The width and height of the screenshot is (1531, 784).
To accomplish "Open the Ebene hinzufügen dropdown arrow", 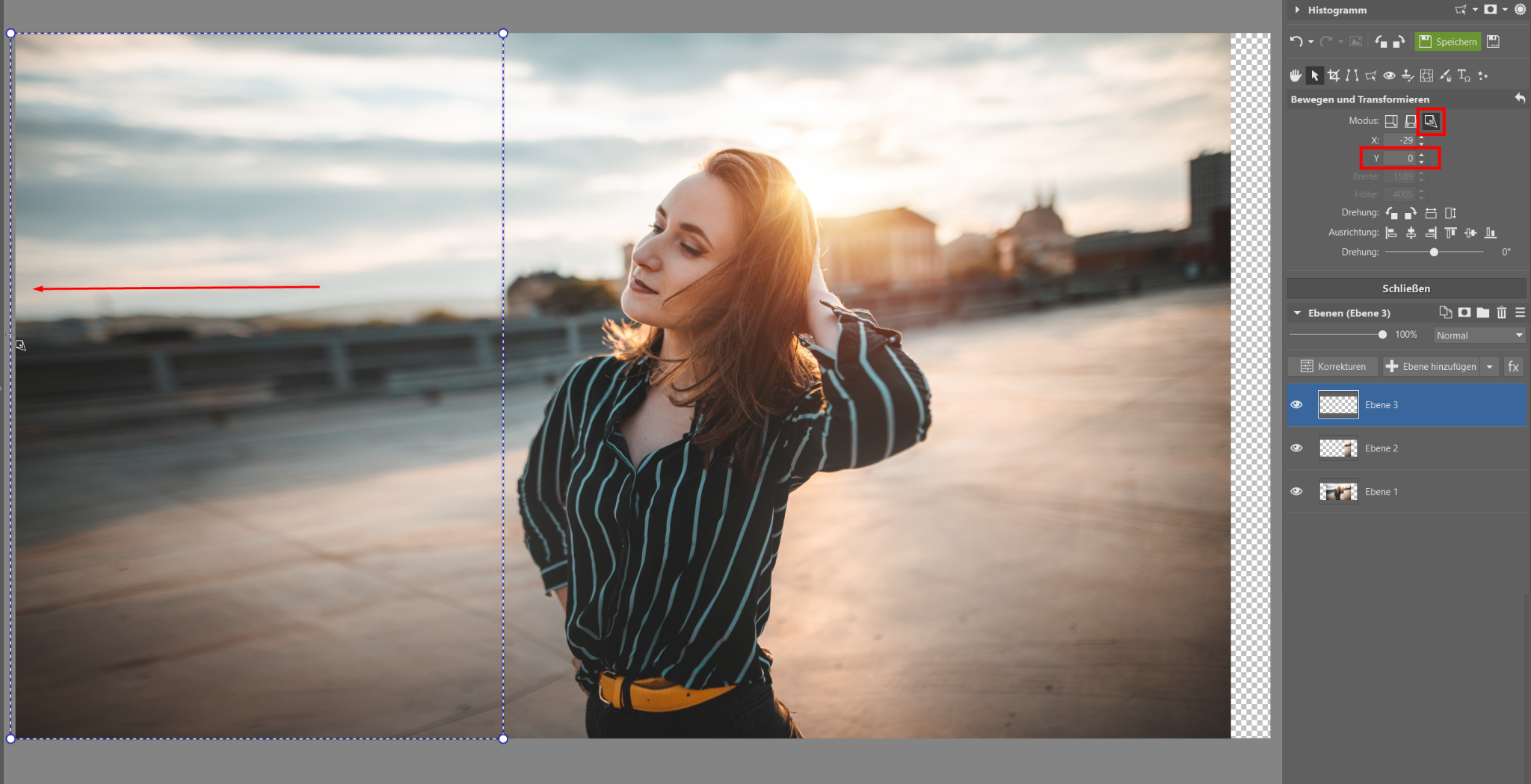I will (x=1489, y=366).
